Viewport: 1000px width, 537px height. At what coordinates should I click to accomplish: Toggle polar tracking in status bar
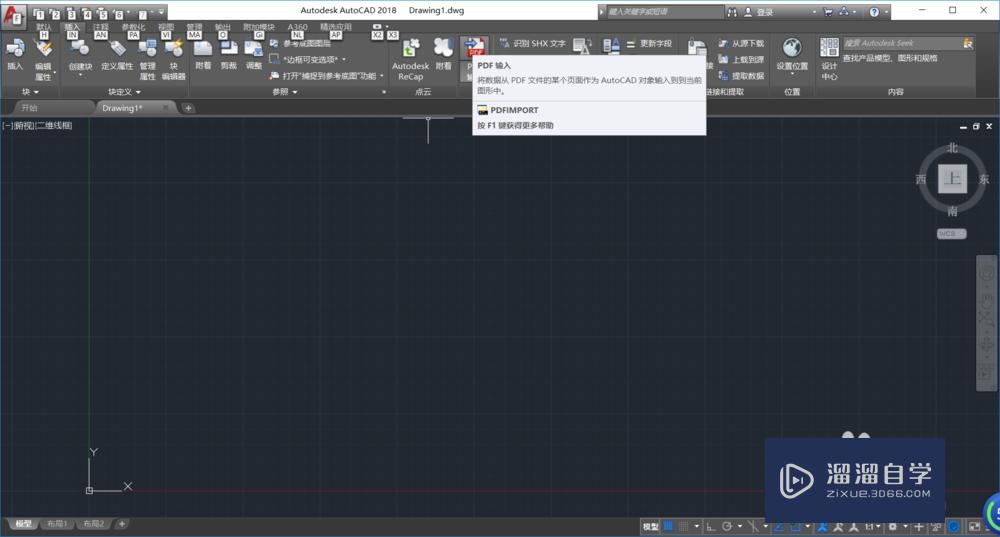tap(726, 526)
